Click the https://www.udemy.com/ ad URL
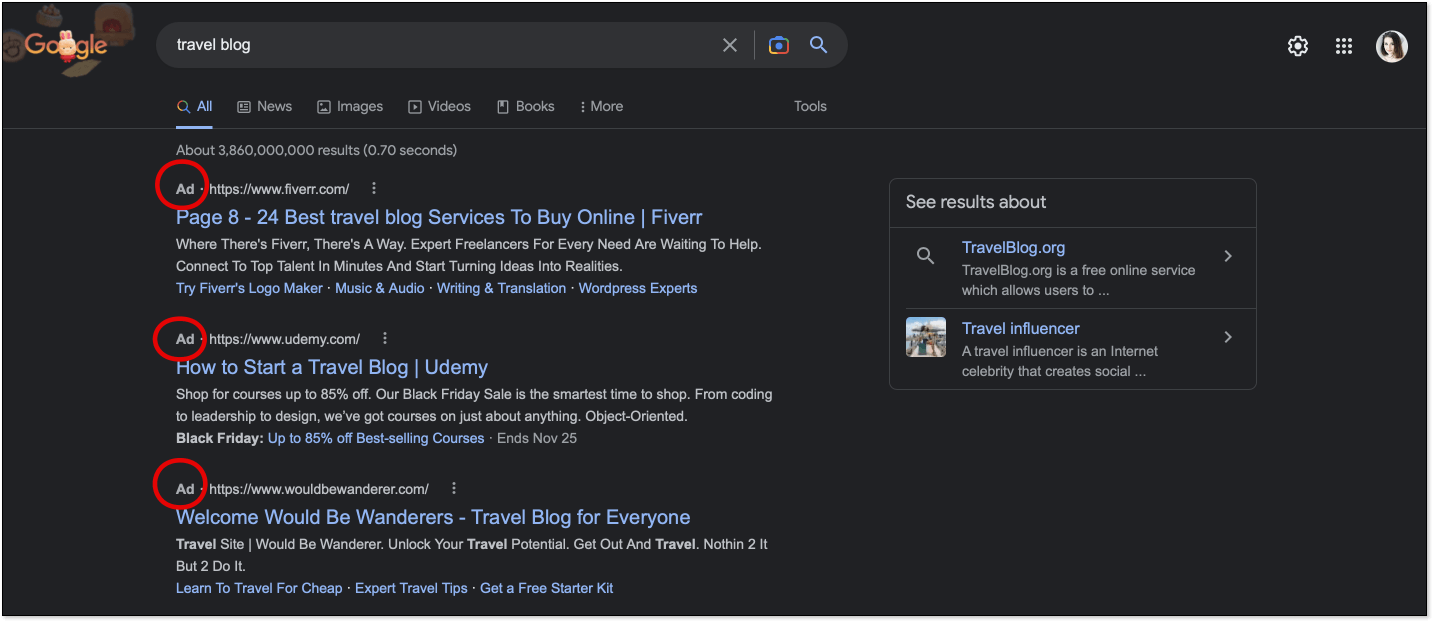 [284, 338]
